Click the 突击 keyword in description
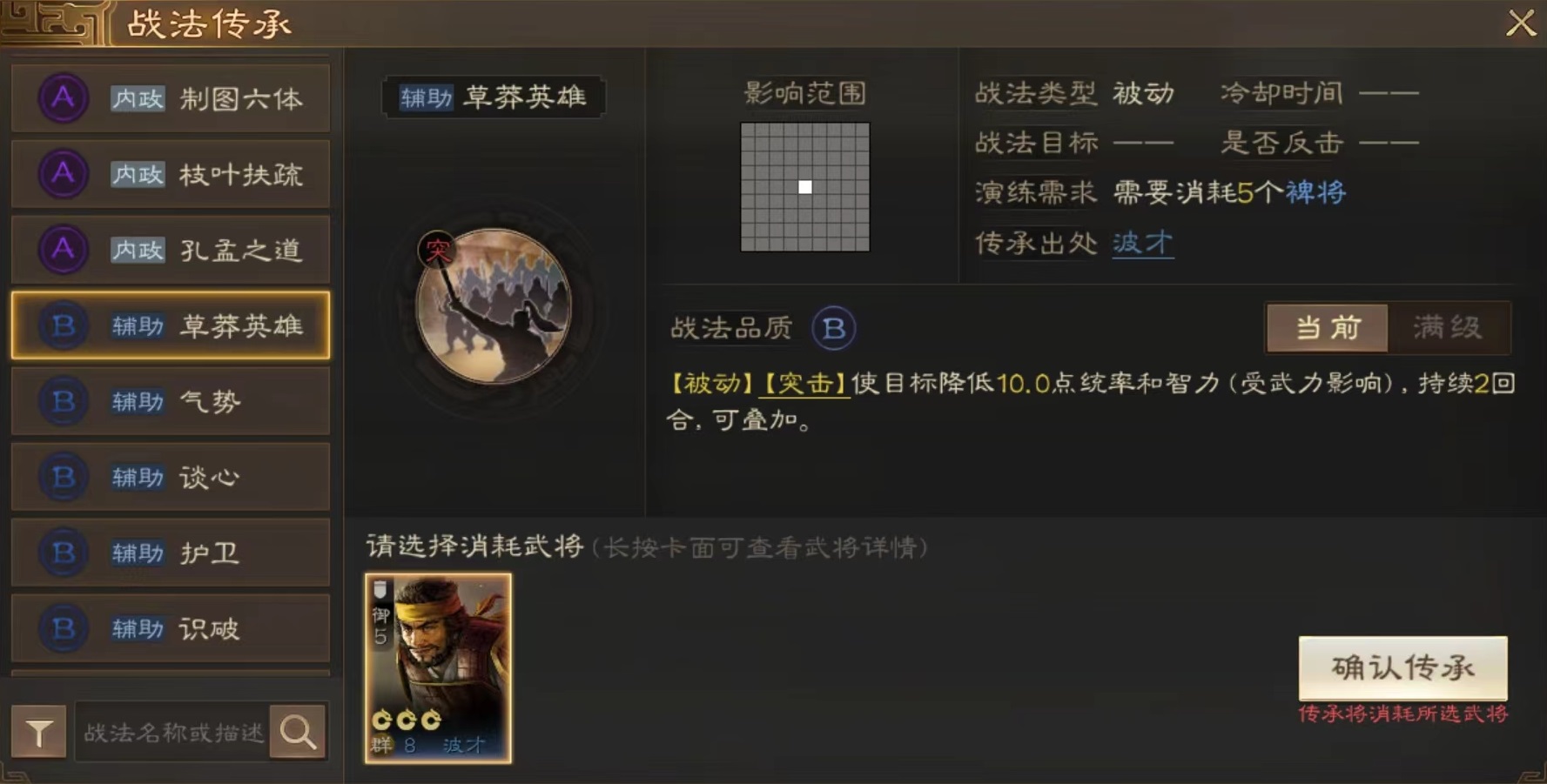Viewport: 1547px width, 784px height. [804, 384]
